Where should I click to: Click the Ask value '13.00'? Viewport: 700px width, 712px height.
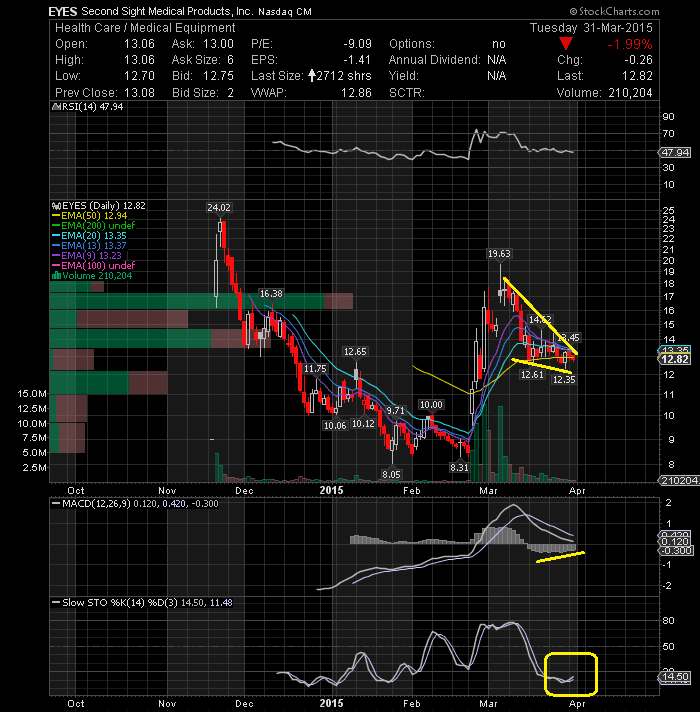point(218,44)
